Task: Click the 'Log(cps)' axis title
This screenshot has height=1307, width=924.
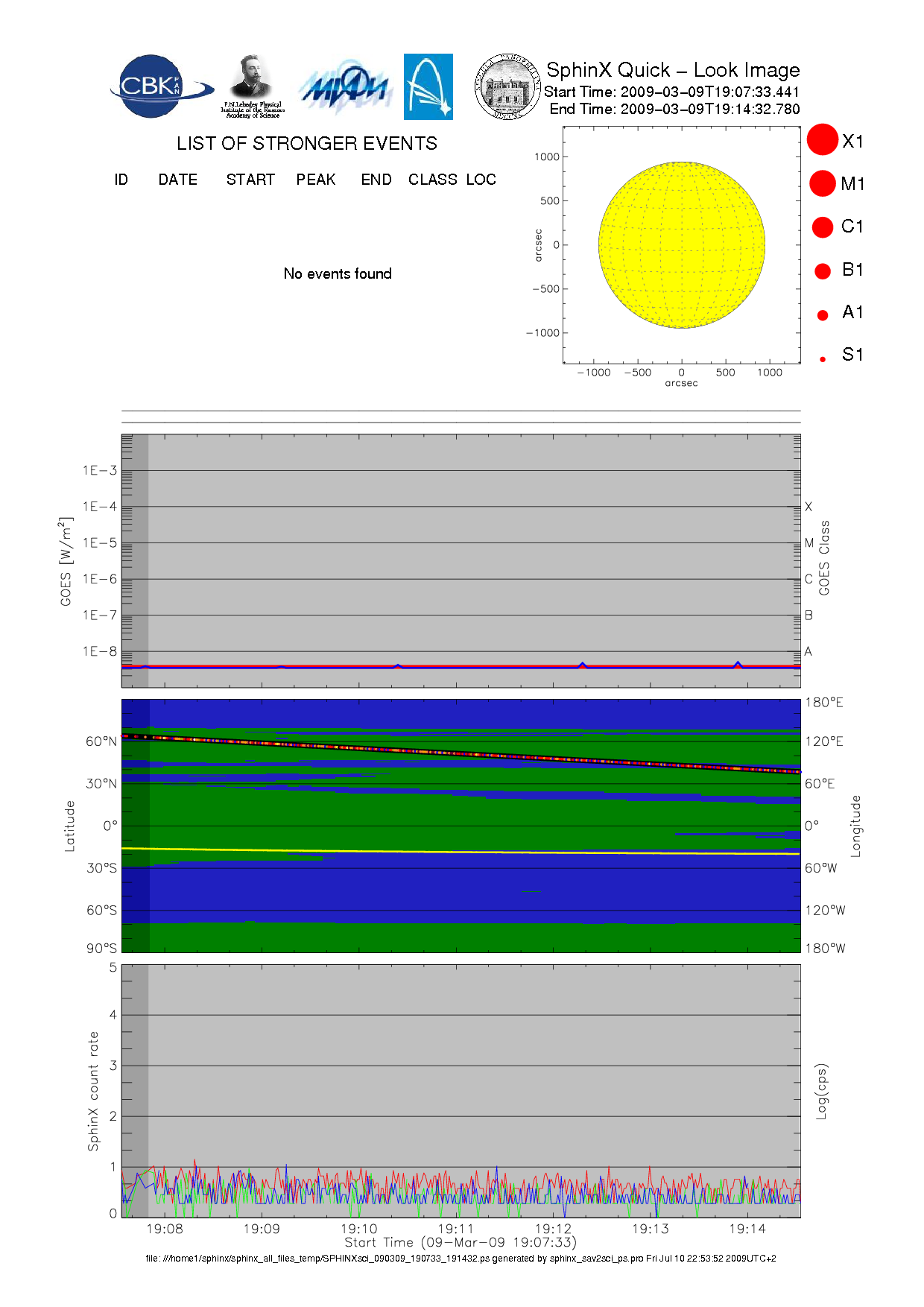Action: (821, 1091)
